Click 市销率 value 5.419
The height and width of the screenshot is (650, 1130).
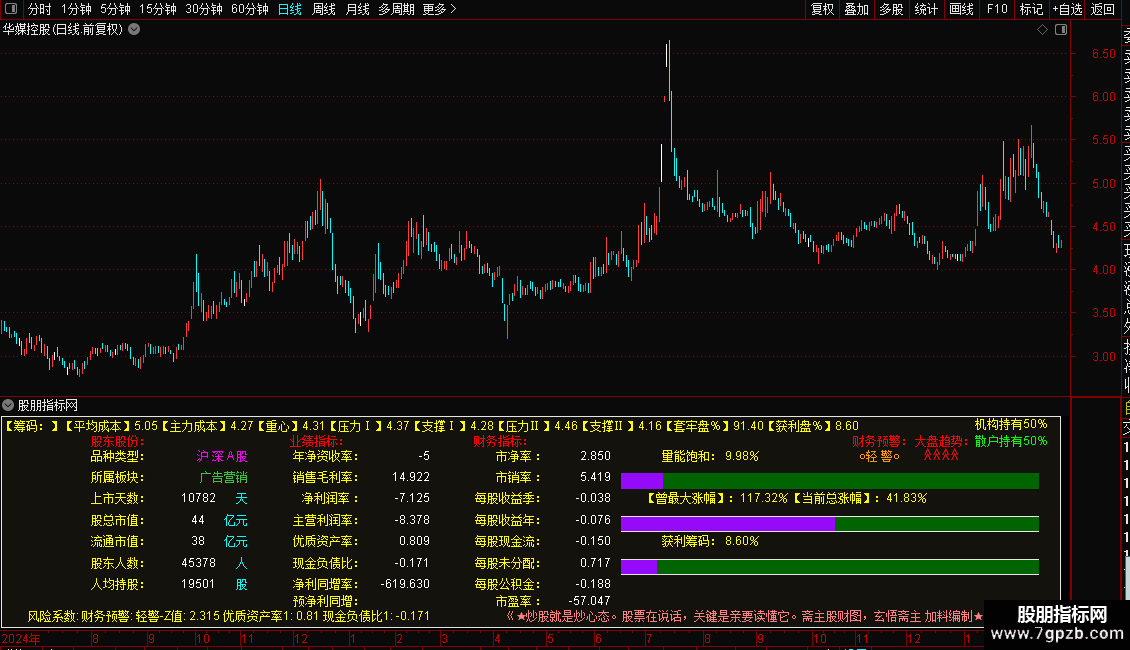[595, 477]
